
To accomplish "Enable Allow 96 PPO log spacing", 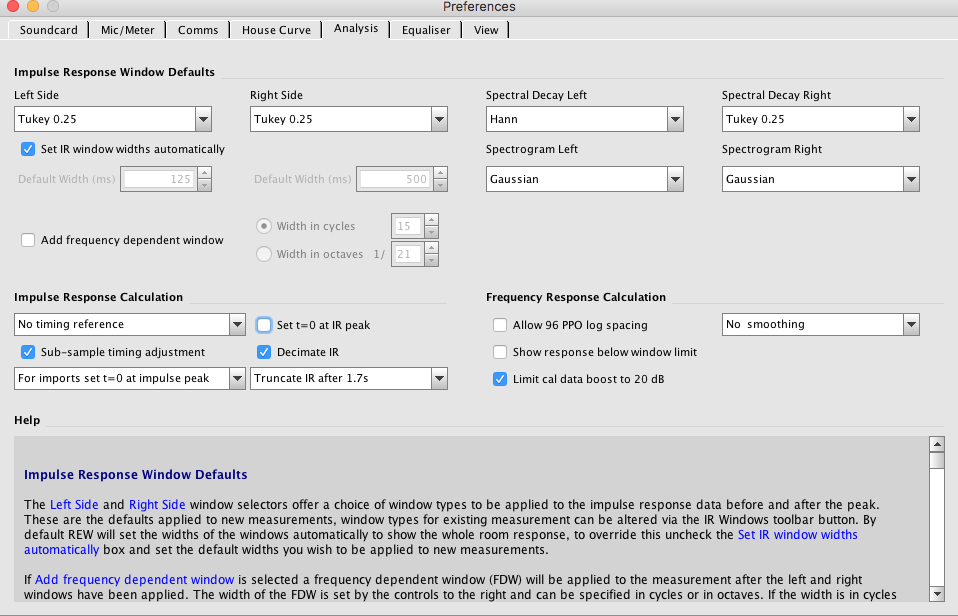I will (x=500, y=325).
